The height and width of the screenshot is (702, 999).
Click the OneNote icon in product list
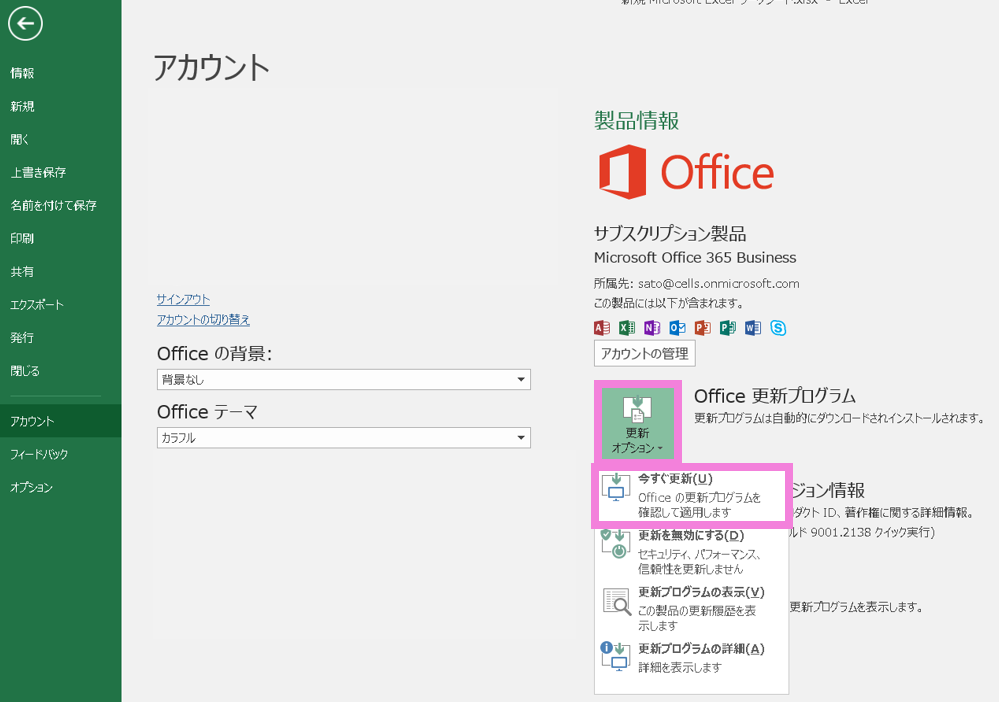(652, 328)
